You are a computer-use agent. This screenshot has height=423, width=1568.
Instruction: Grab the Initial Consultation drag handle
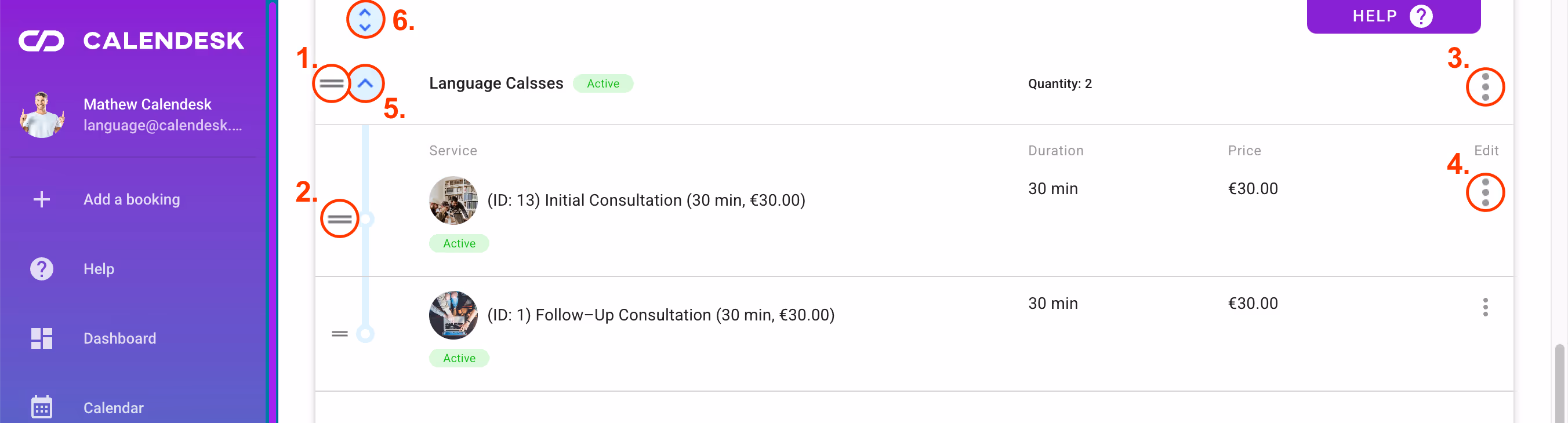coord(339,218)
